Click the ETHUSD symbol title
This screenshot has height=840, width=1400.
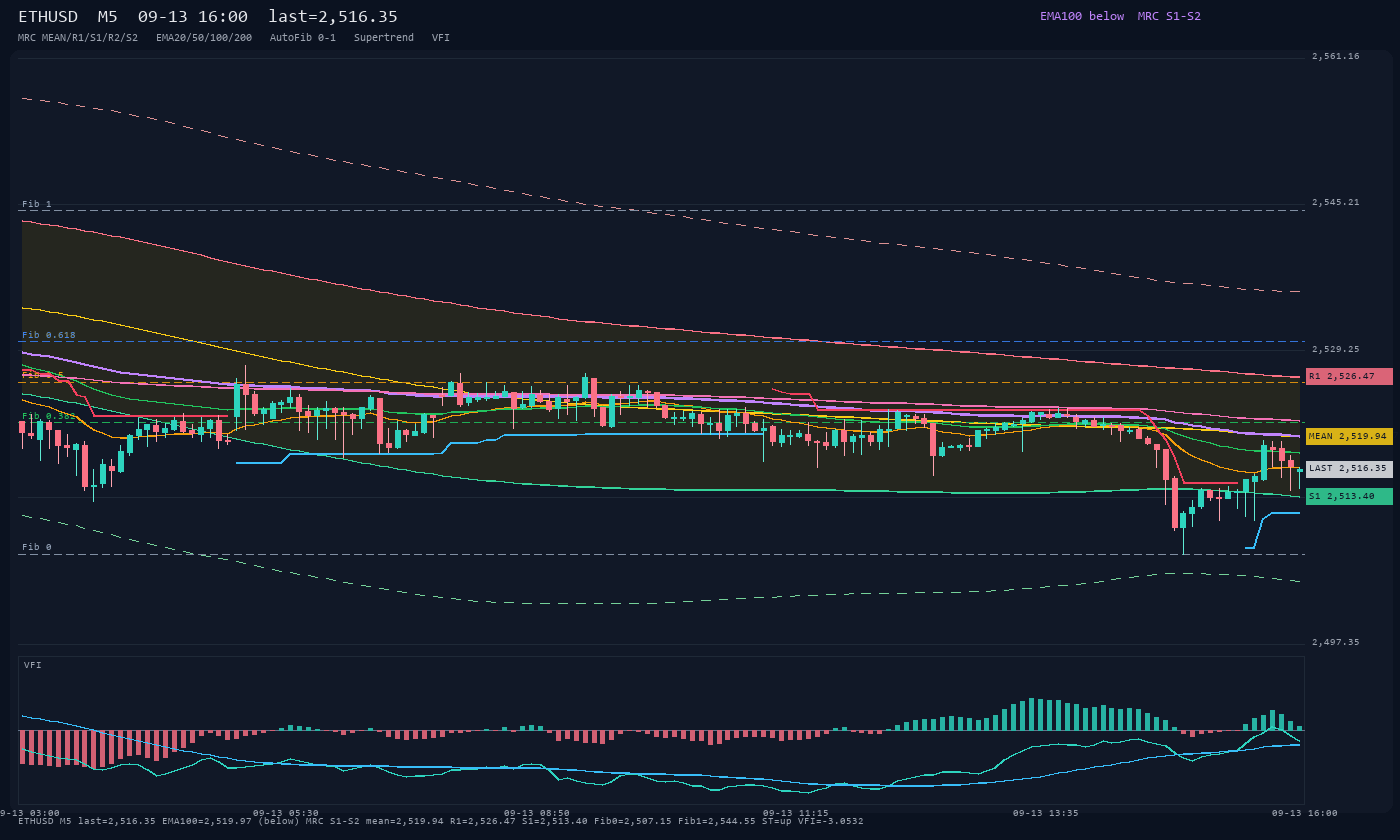pos(48,17)
